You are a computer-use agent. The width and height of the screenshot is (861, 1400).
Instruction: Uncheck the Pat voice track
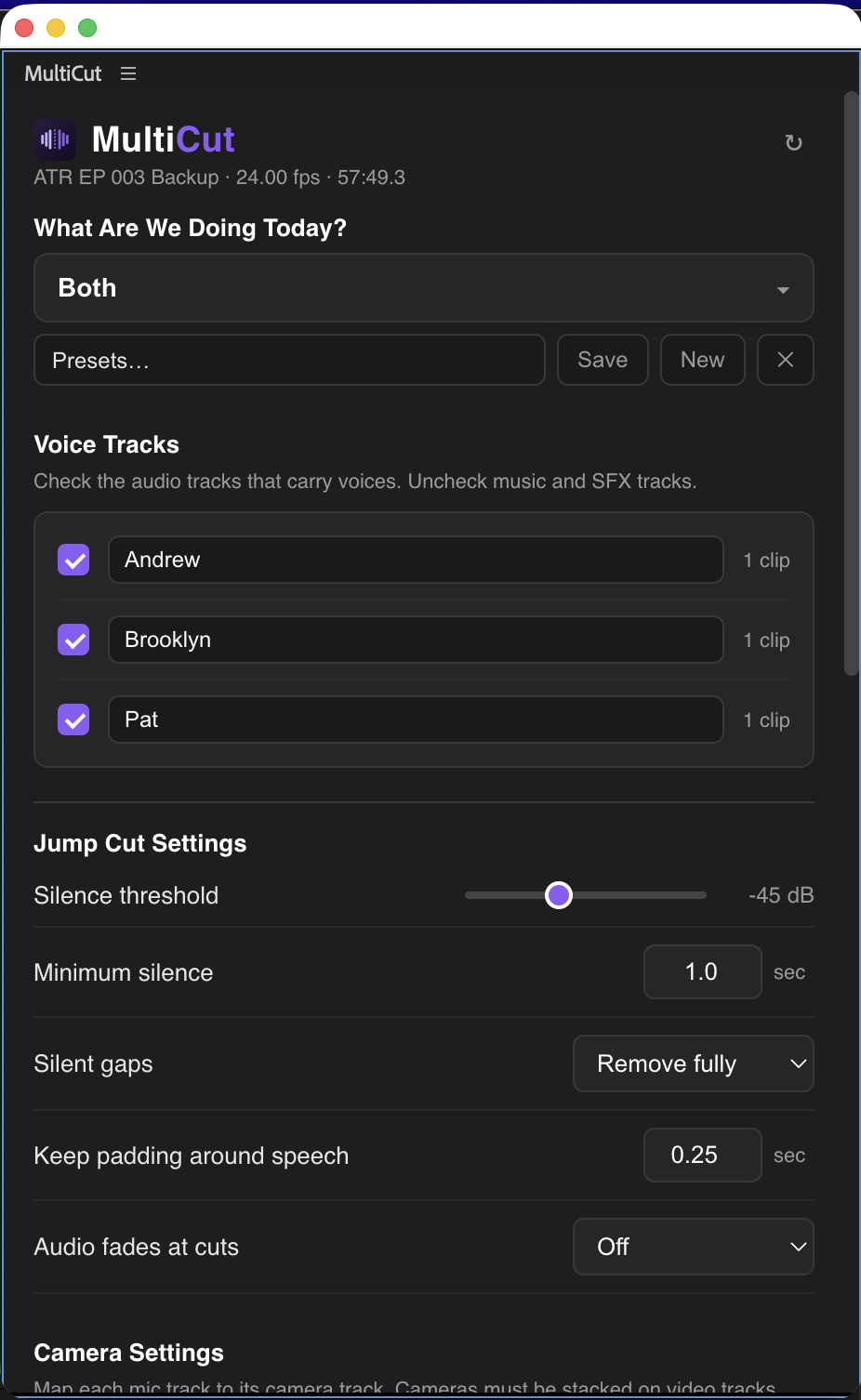(73, 720)
